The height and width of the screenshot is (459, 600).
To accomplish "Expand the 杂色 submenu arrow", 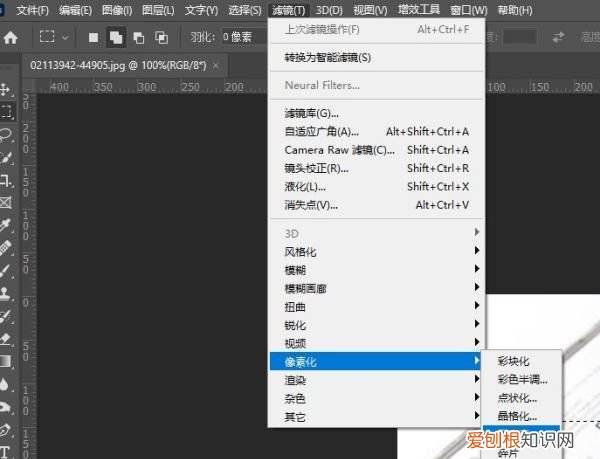I will [x=477, y=397].
